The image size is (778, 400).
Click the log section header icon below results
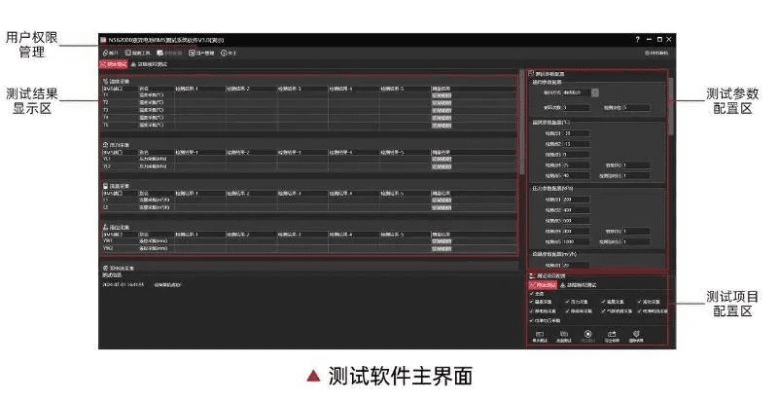point(105,268)
